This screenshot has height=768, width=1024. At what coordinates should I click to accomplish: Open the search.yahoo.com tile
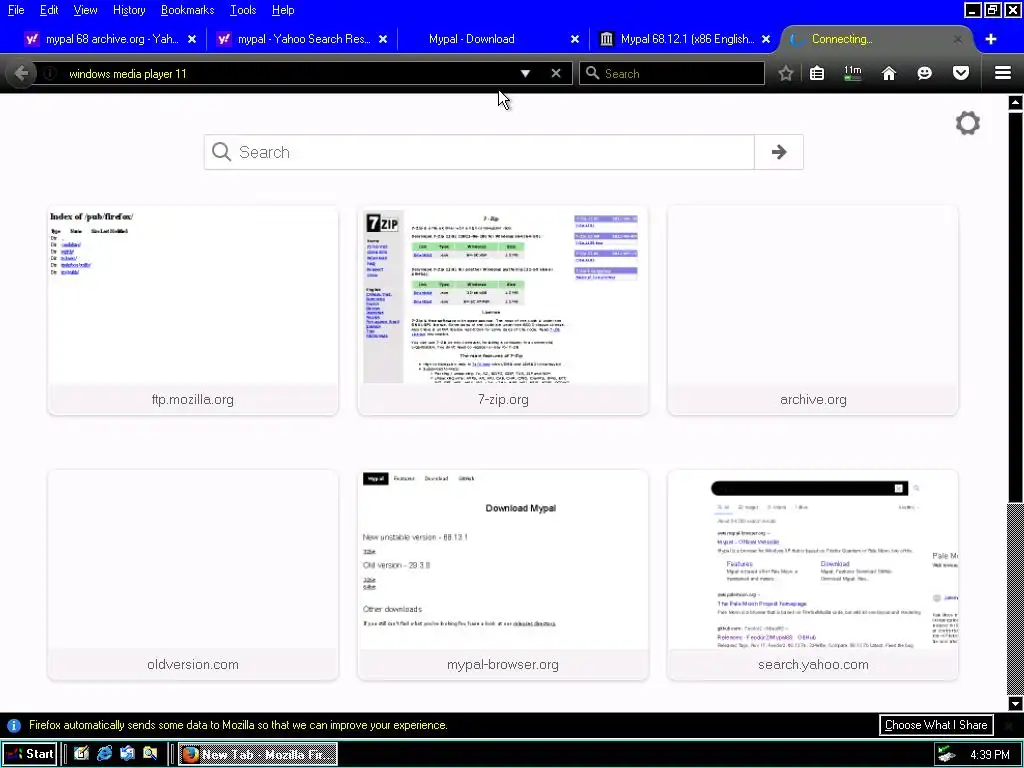click(813, 575)
